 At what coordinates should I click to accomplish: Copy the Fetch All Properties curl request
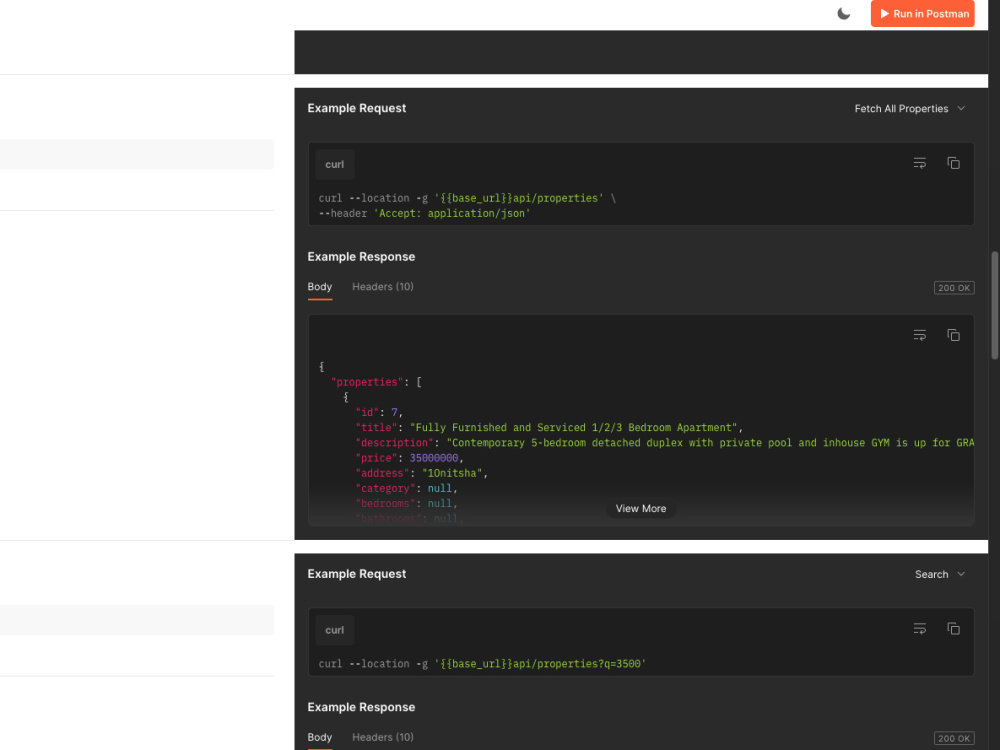tap(953, 163)
